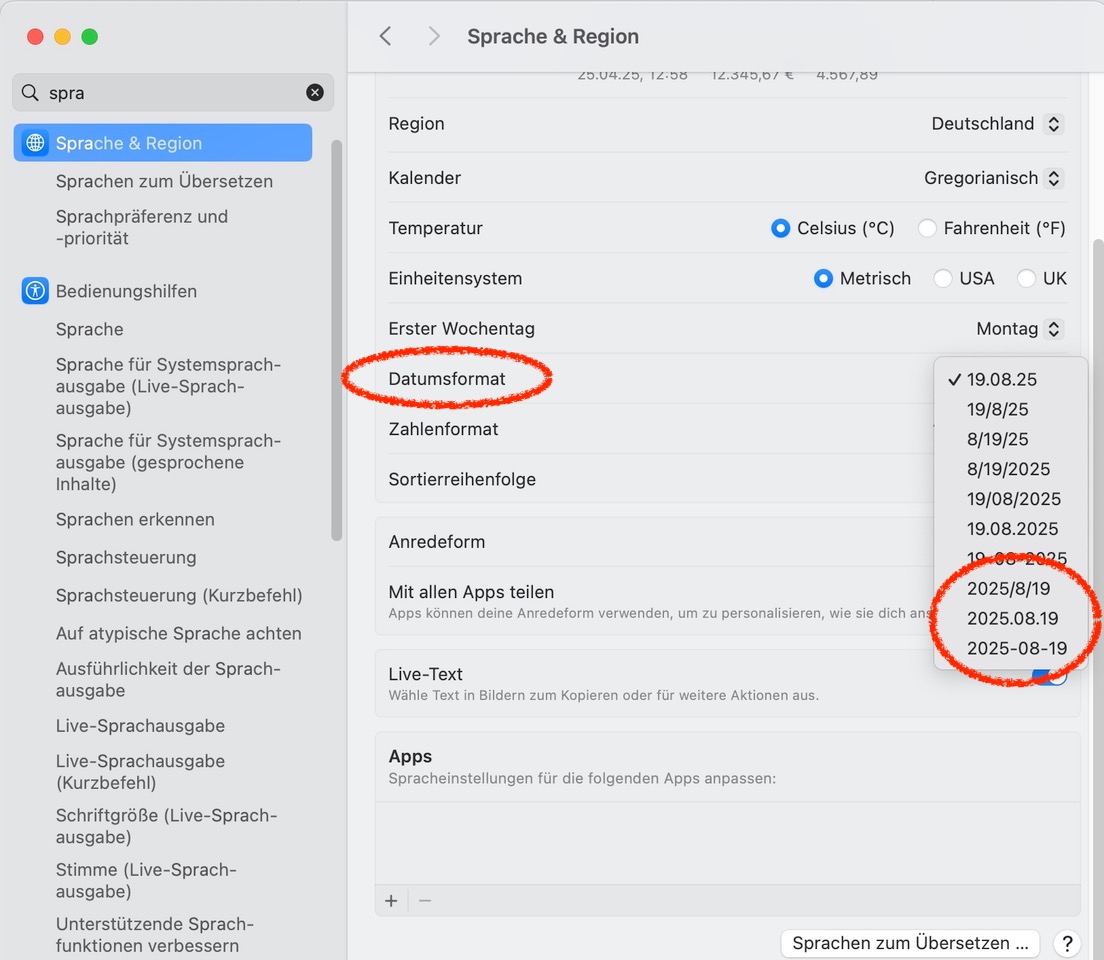Click the forward chevron in the header
This screenshot has height=960, width=1104.
tap(433, 36)
